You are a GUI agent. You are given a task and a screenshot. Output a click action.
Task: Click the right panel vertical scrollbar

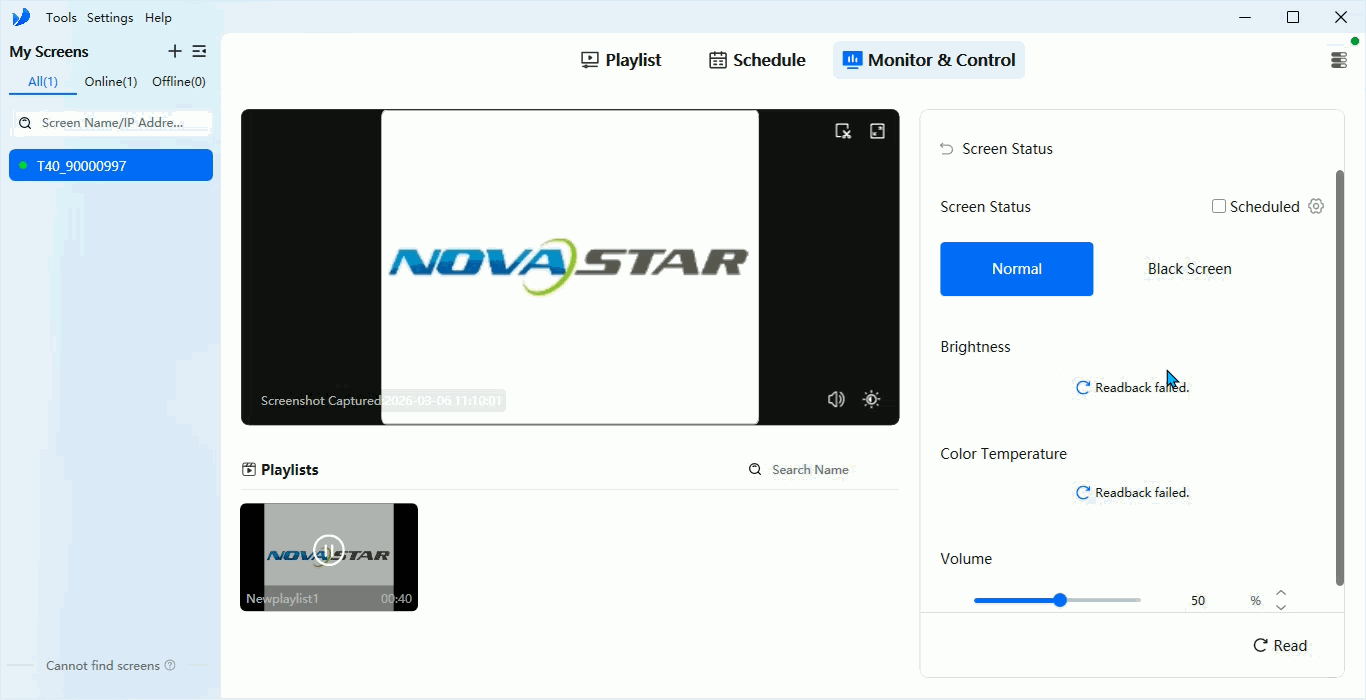(x=1340, y=378)
